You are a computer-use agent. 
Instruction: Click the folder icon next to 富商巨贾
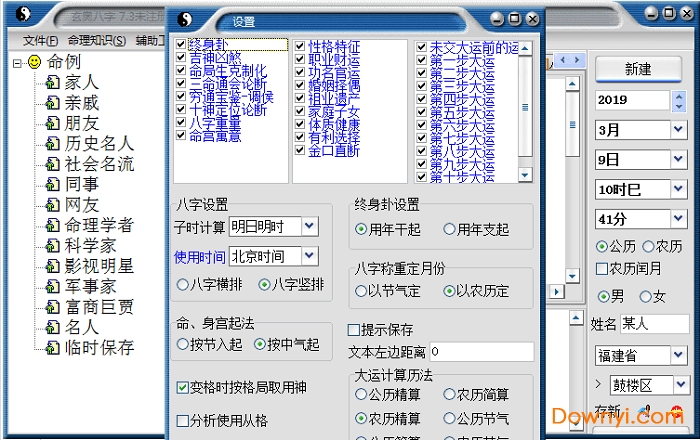click(x=53, y=307)
